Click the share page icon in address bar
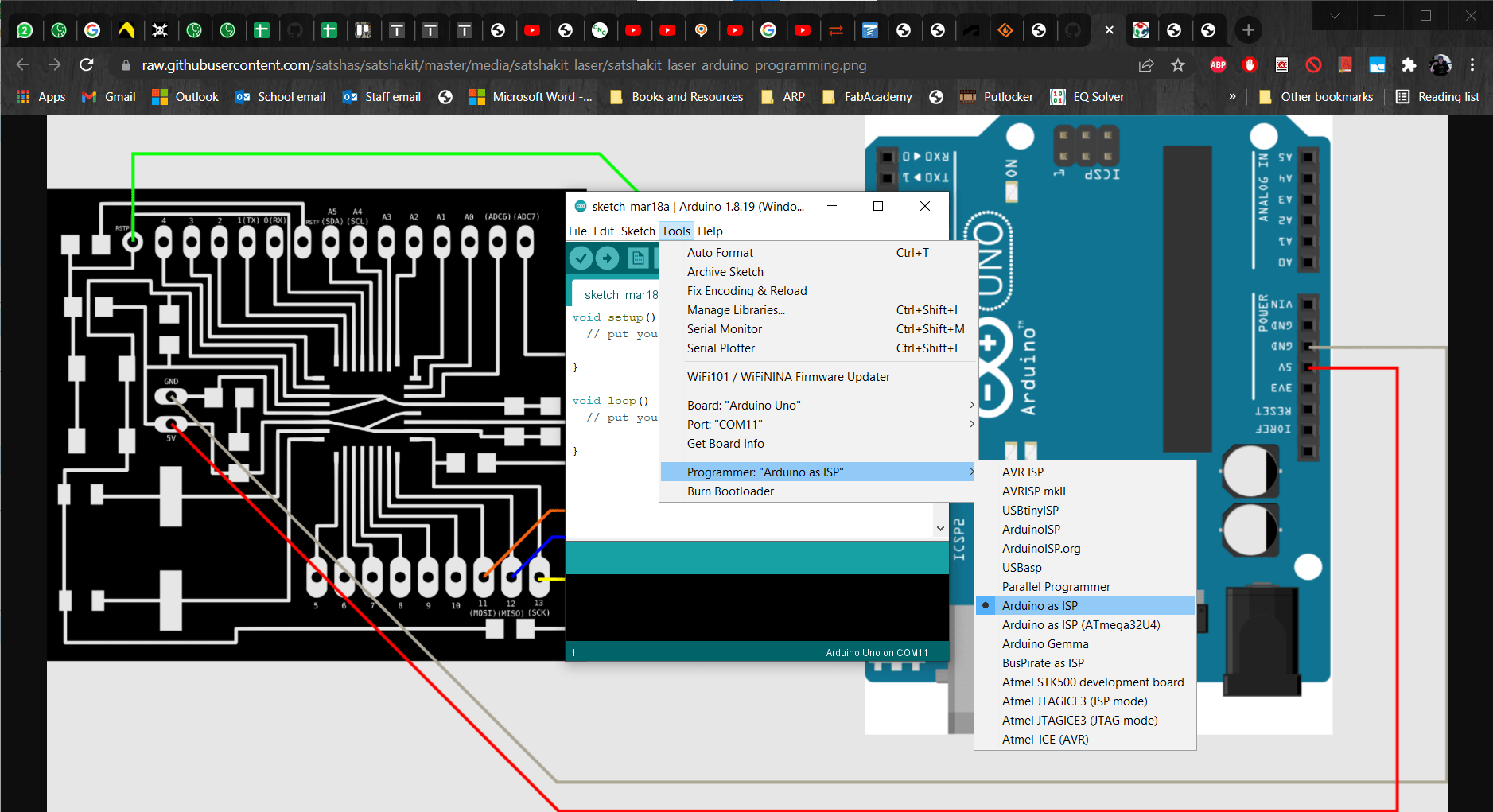The height and width of the screenshot is (812, 1493). coord(1146,65)
